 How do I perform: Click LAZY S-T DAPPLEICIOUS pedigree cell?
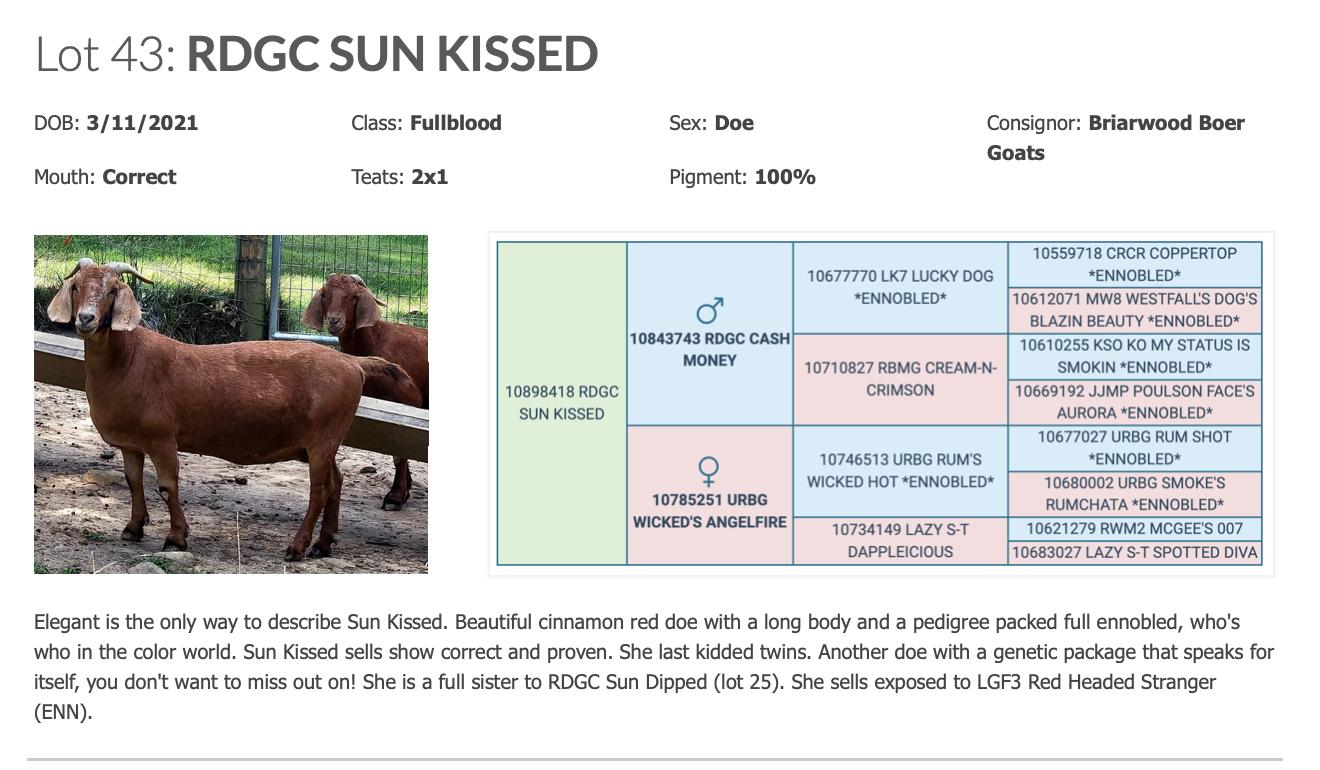pos(900,540)
